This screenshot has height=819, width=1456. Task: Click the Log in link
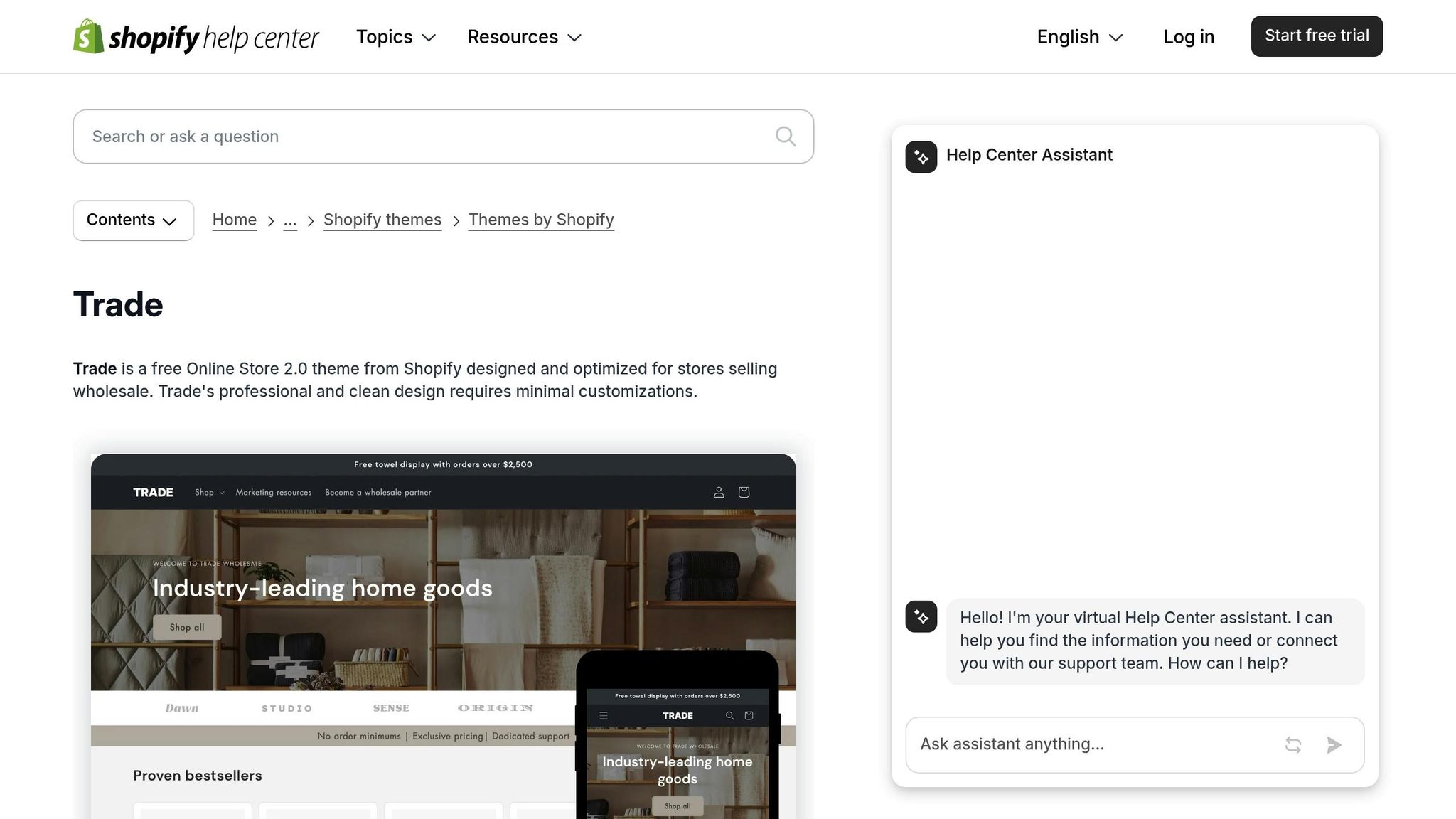point(1189,37)
